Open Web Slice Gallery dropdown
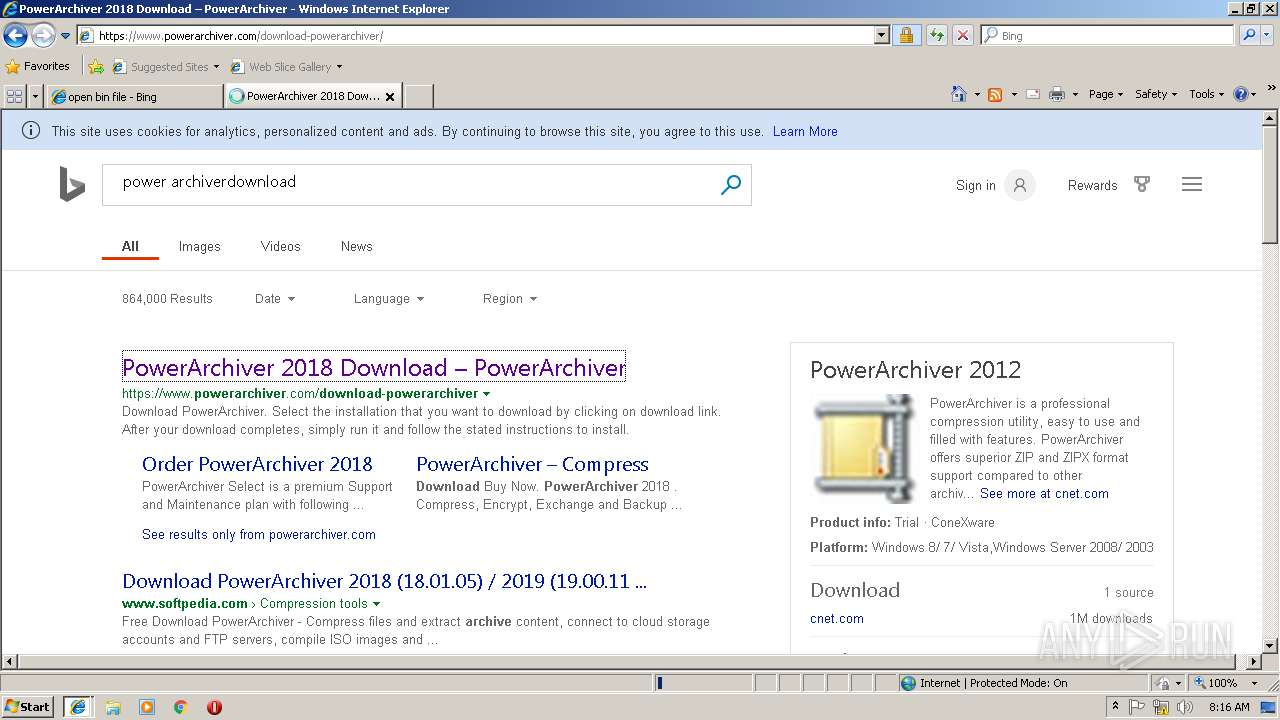Screen dimensions: 1280x720 [286, 67]
